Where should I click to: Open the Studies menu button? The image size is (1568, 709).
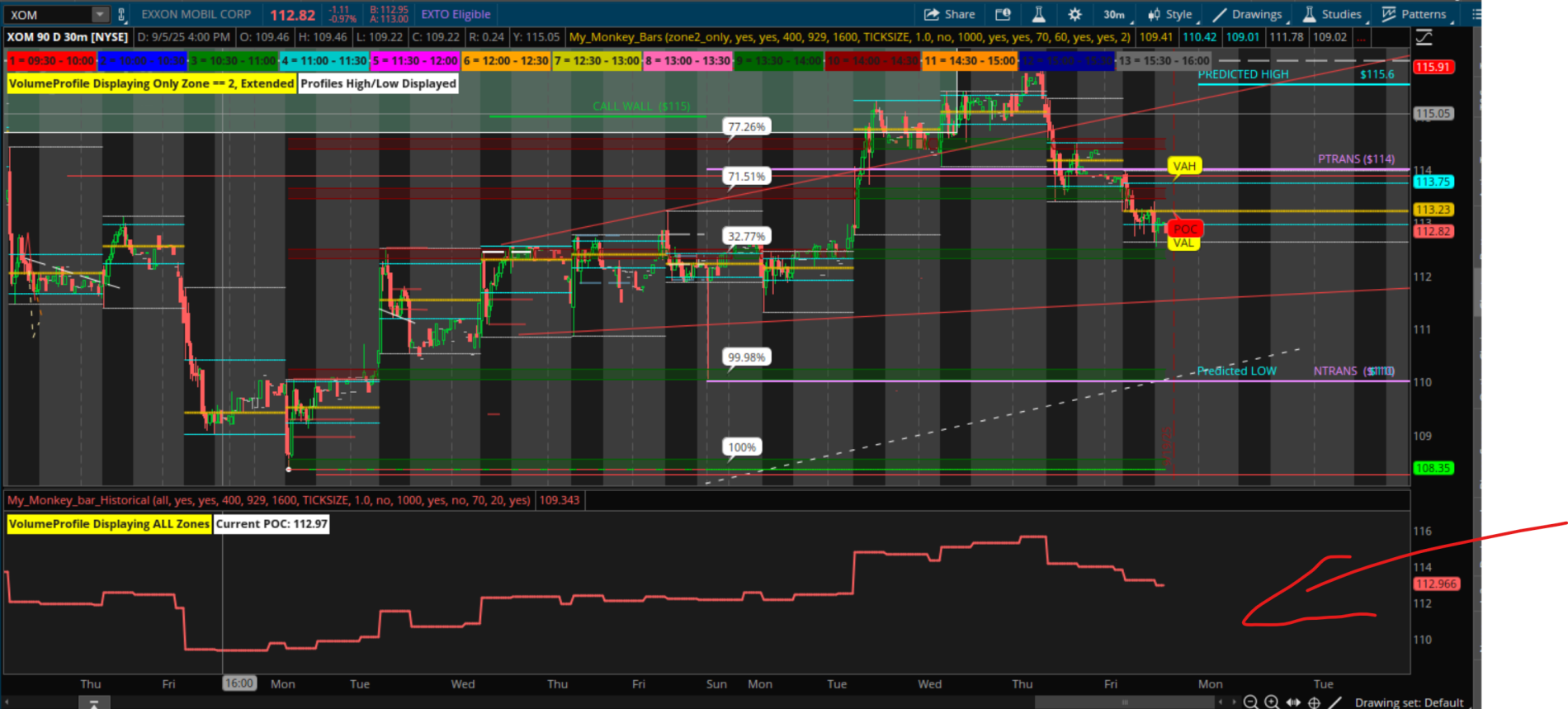pos(1332,14)
